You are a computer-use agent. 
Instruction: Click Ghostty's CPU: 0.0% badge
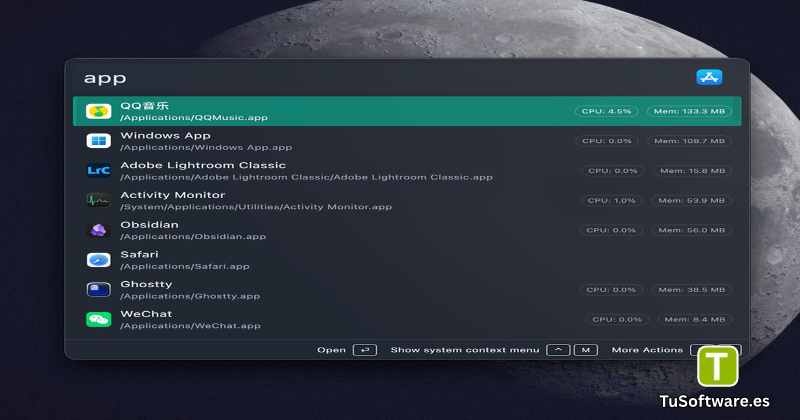click(611, 290)
